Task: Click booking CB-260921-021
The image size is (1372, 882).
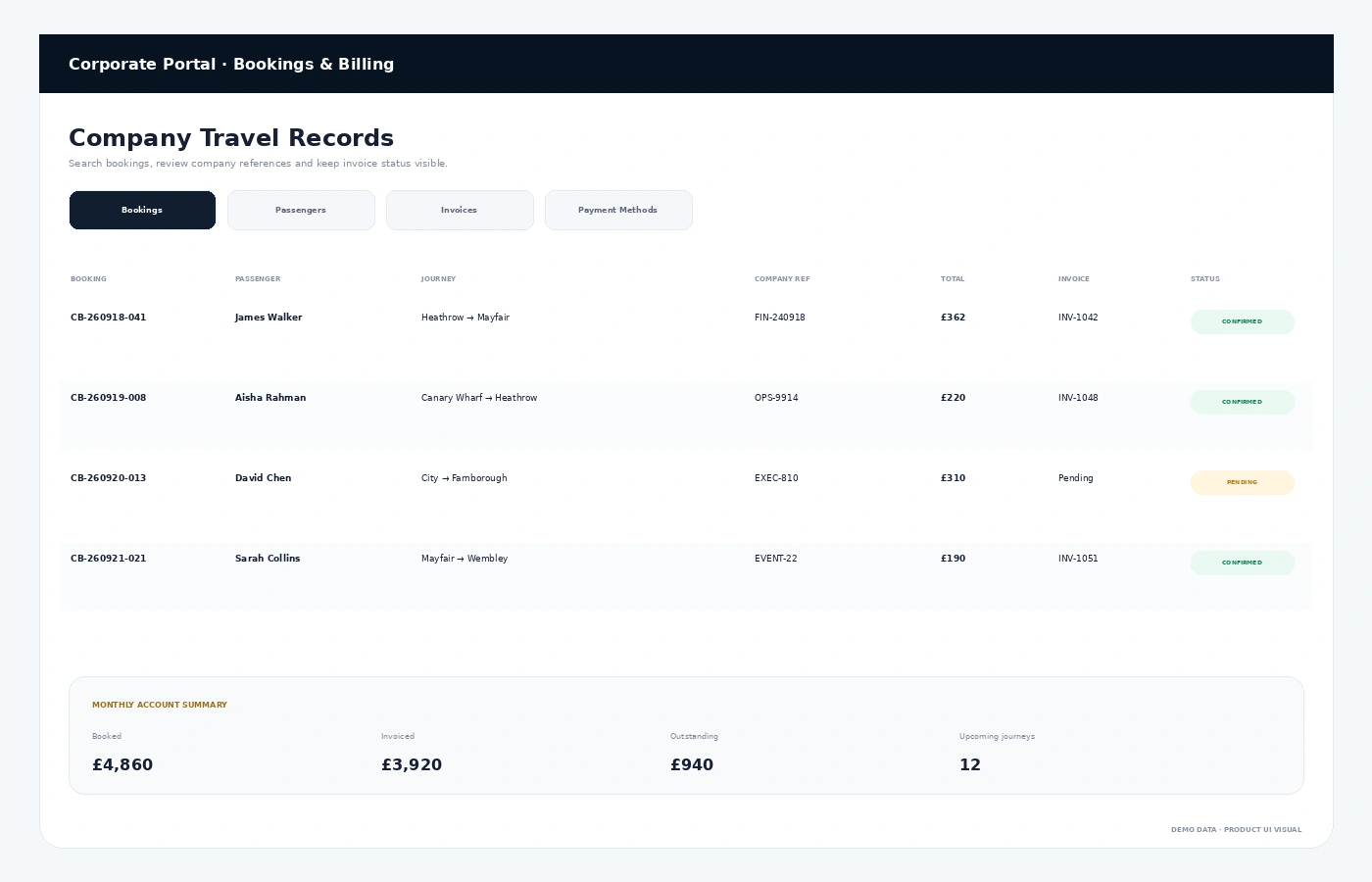Action: (108, 559)
